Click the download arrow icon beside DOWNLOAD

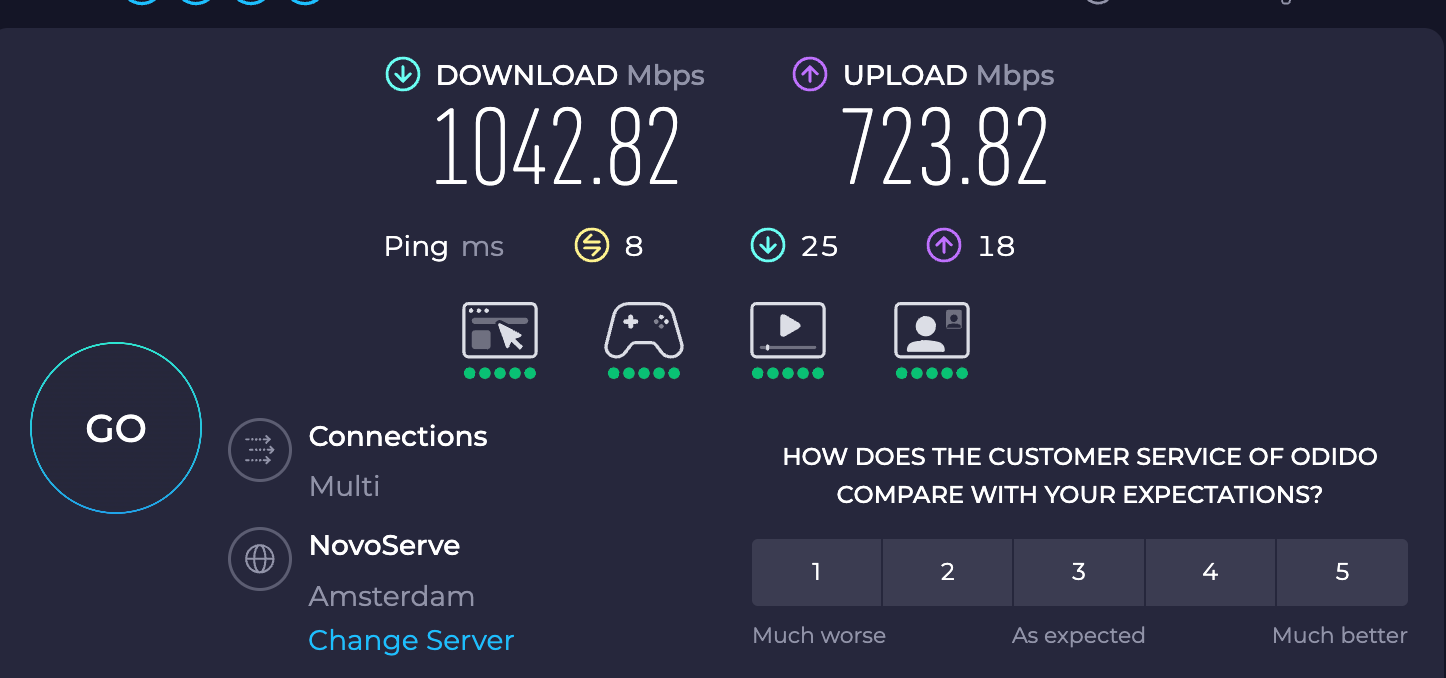click(403, 74)
